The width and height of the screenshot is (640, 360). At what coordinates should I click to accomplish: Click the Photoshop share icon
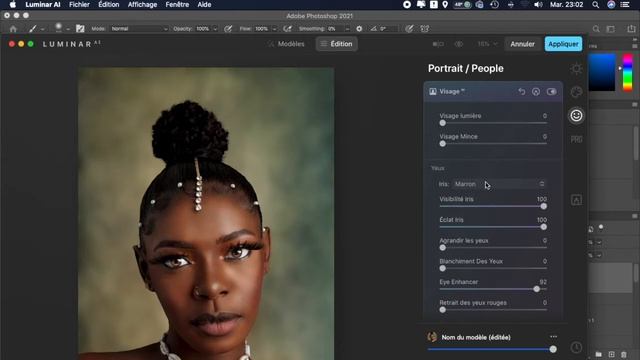(631, 29)
